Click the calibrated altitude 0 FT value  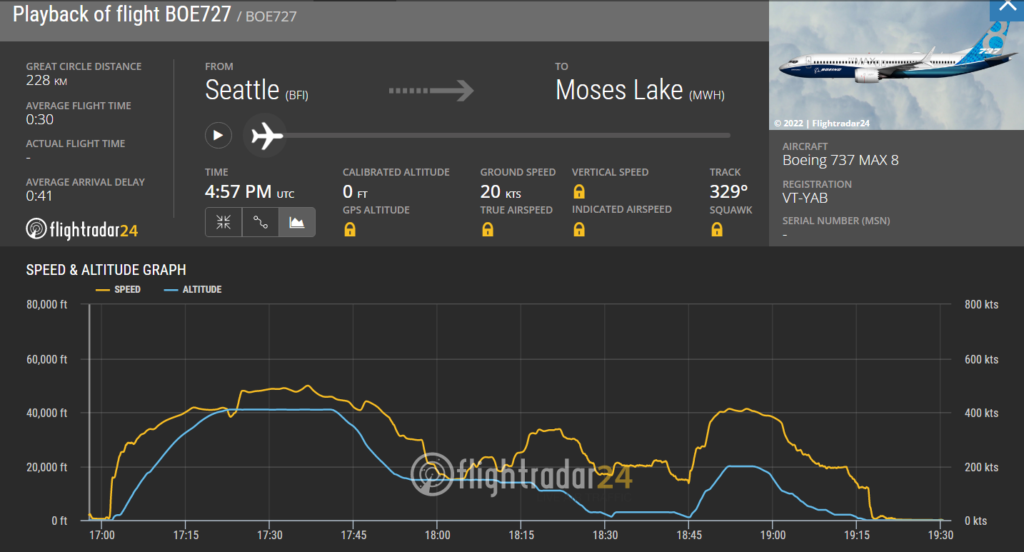[x=355, y=192]
